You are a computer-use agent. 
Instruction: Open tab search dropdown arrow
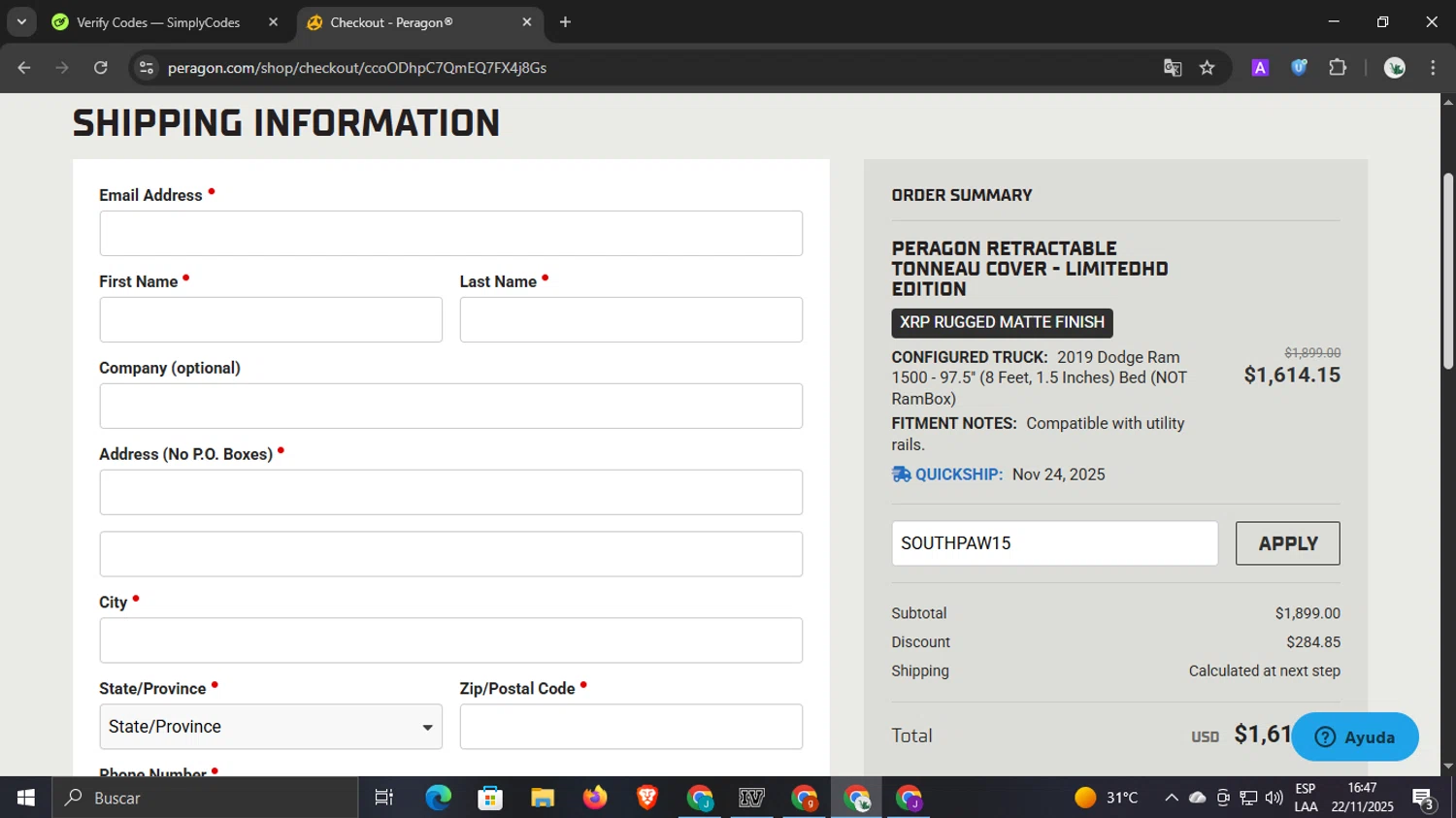tap(21, 22)
